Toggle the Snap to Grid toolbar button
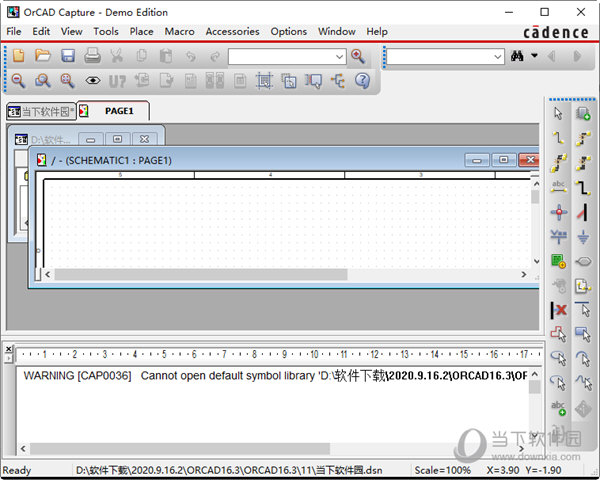 click(264, 81)
